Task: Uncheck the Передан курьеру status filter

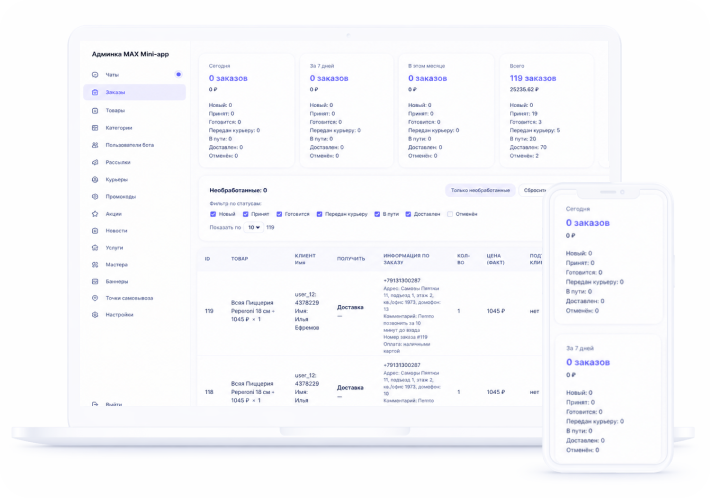Action: click(319, 214)
